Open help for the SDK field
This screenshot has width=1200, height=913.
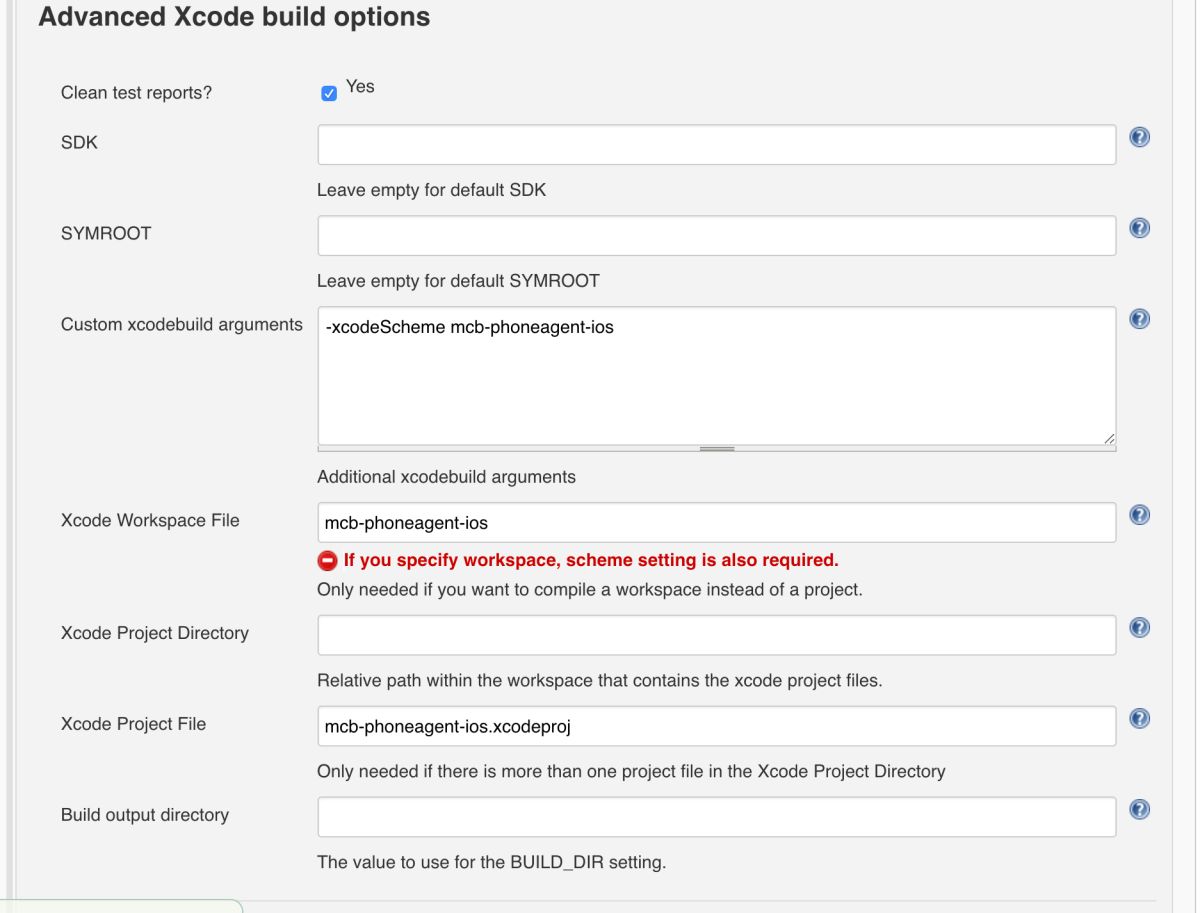click(1139, 138)
